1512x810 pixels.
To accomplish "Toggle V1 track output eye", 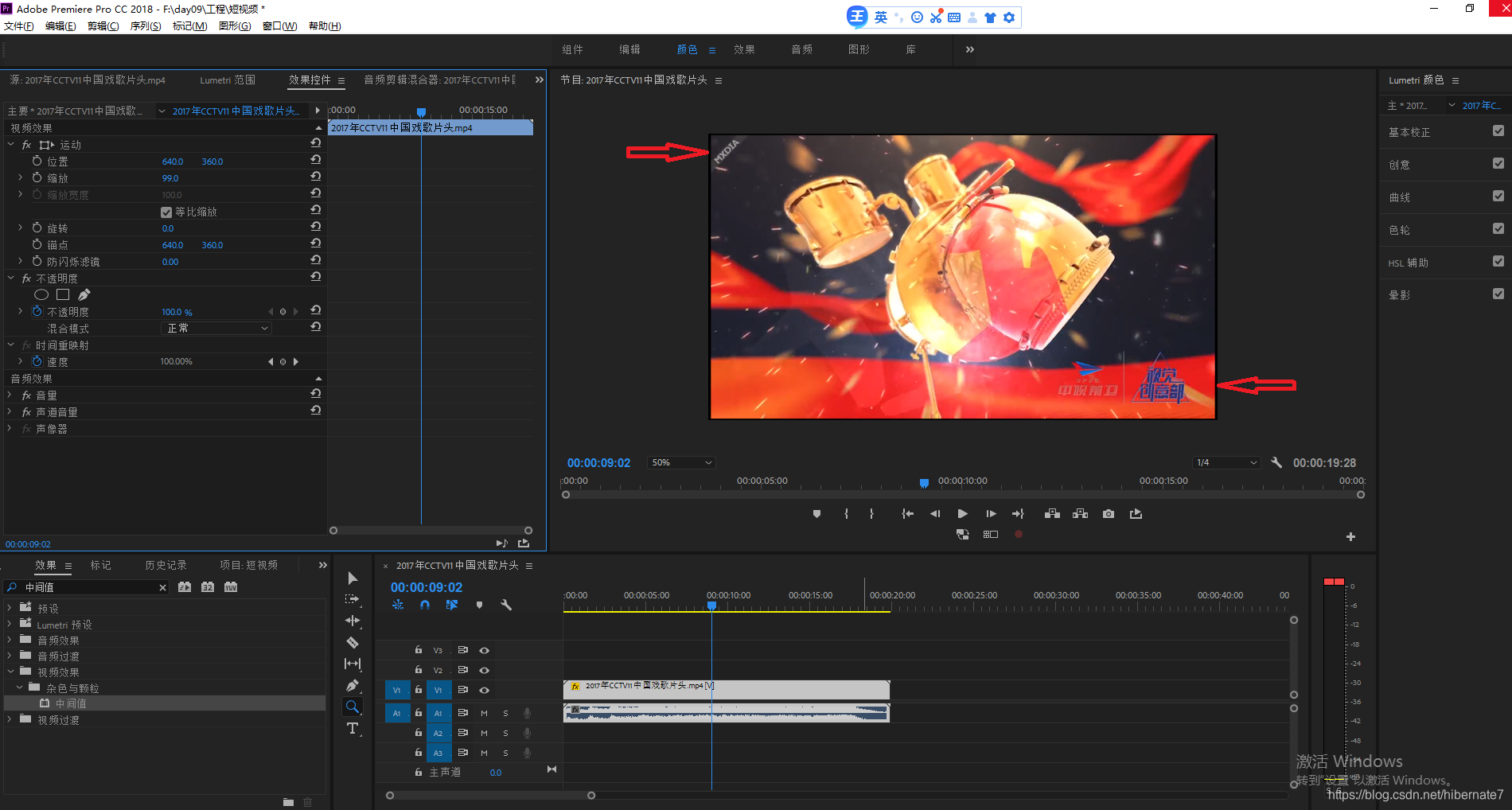I will pos(484,691).
